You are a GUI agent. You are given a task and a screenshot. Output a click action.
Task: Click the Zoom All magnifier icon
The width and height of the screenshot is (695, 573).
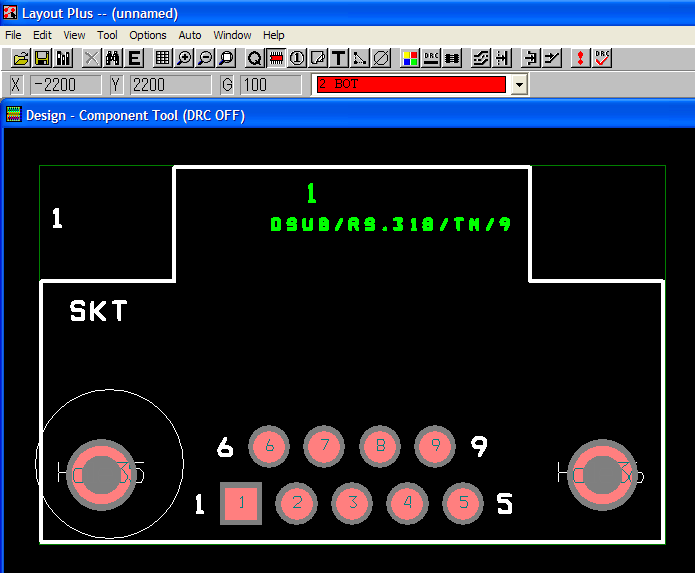click(226, 58)
